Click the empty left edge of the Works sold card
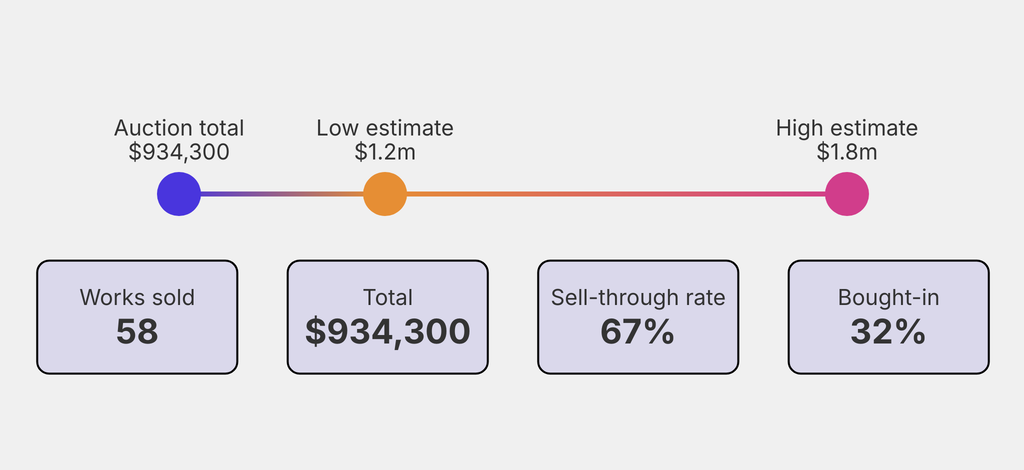The width and height of the screenshot is (1024, 470). (x=50, y=317)
